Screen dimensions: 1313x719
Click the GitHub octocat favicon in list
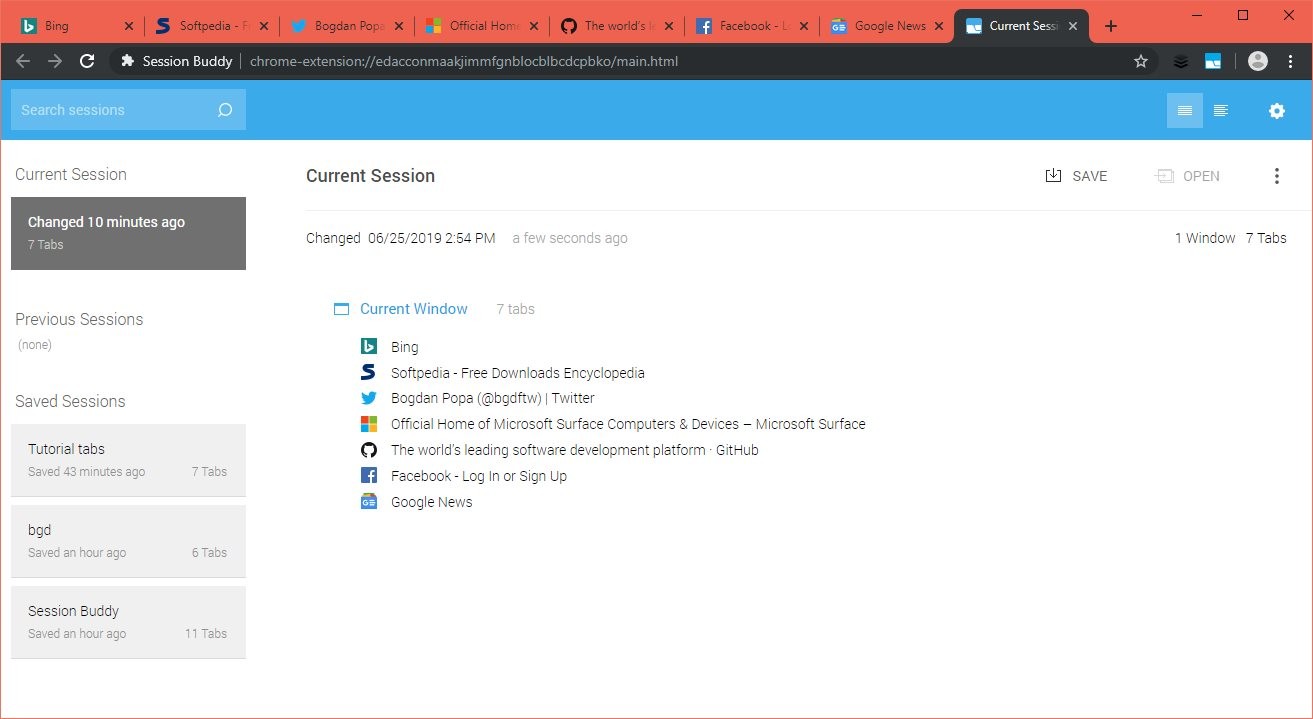pos(369,450)
